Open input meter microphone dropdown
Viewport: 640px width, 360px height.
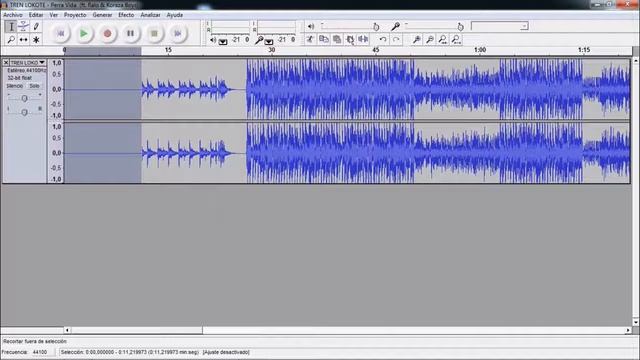pos(269,41)
